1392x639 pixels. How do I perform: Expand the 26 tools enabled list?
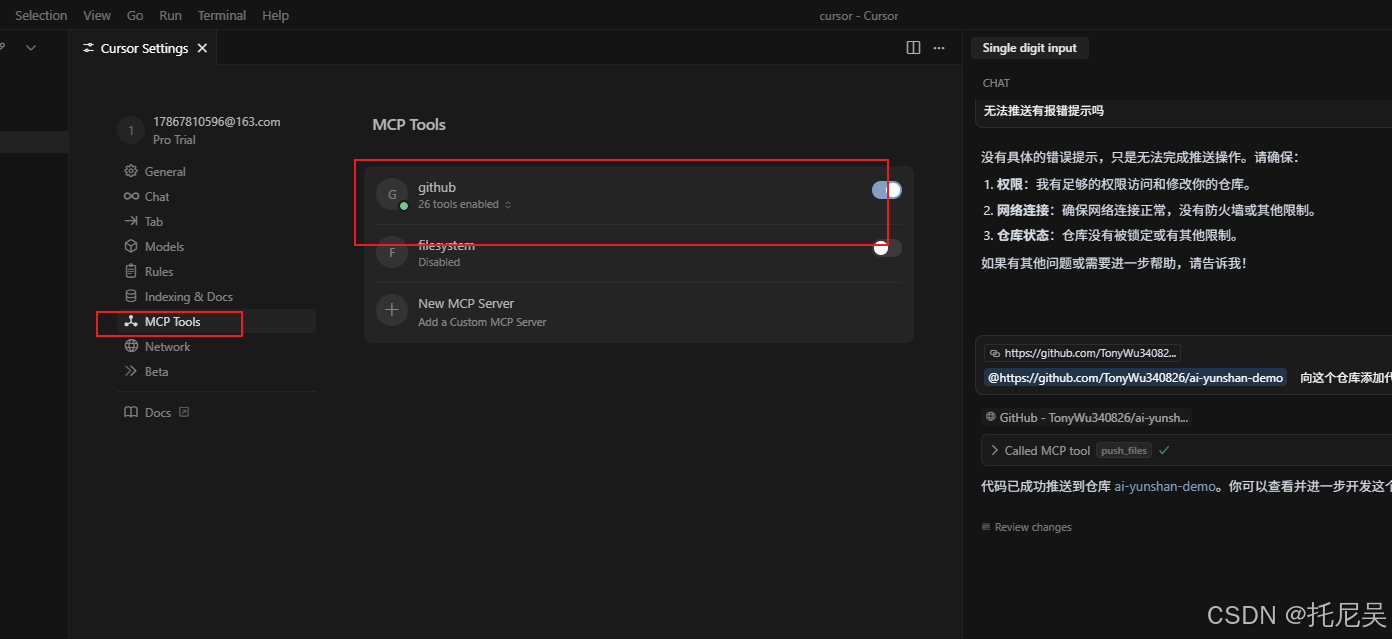tap(465, 204)
